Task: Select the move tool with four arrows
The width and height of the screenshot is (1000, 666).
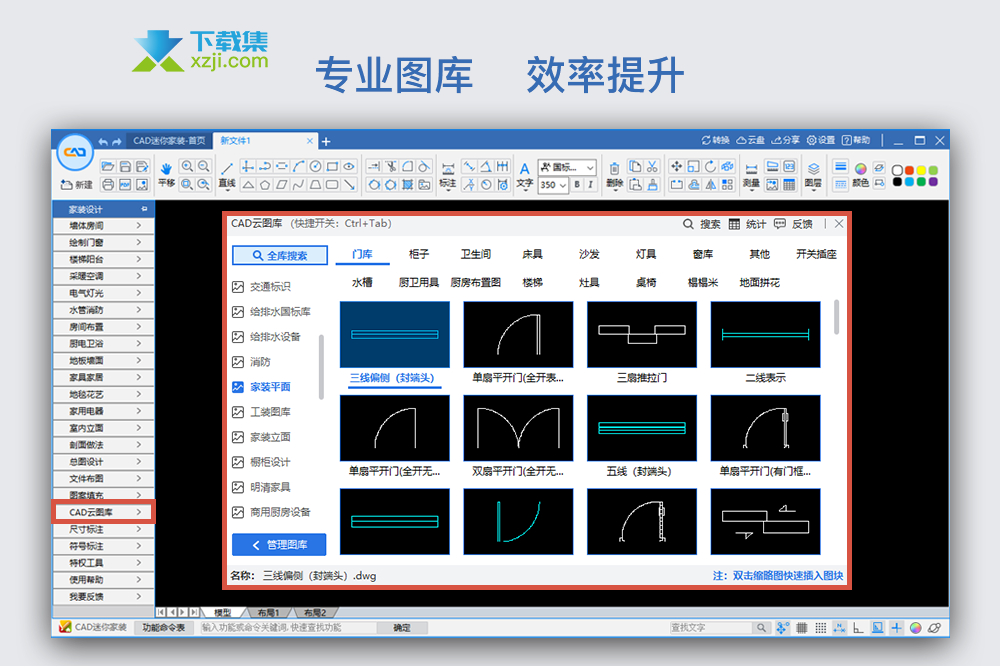Action: pyautogui.click(x=676, y=166)
